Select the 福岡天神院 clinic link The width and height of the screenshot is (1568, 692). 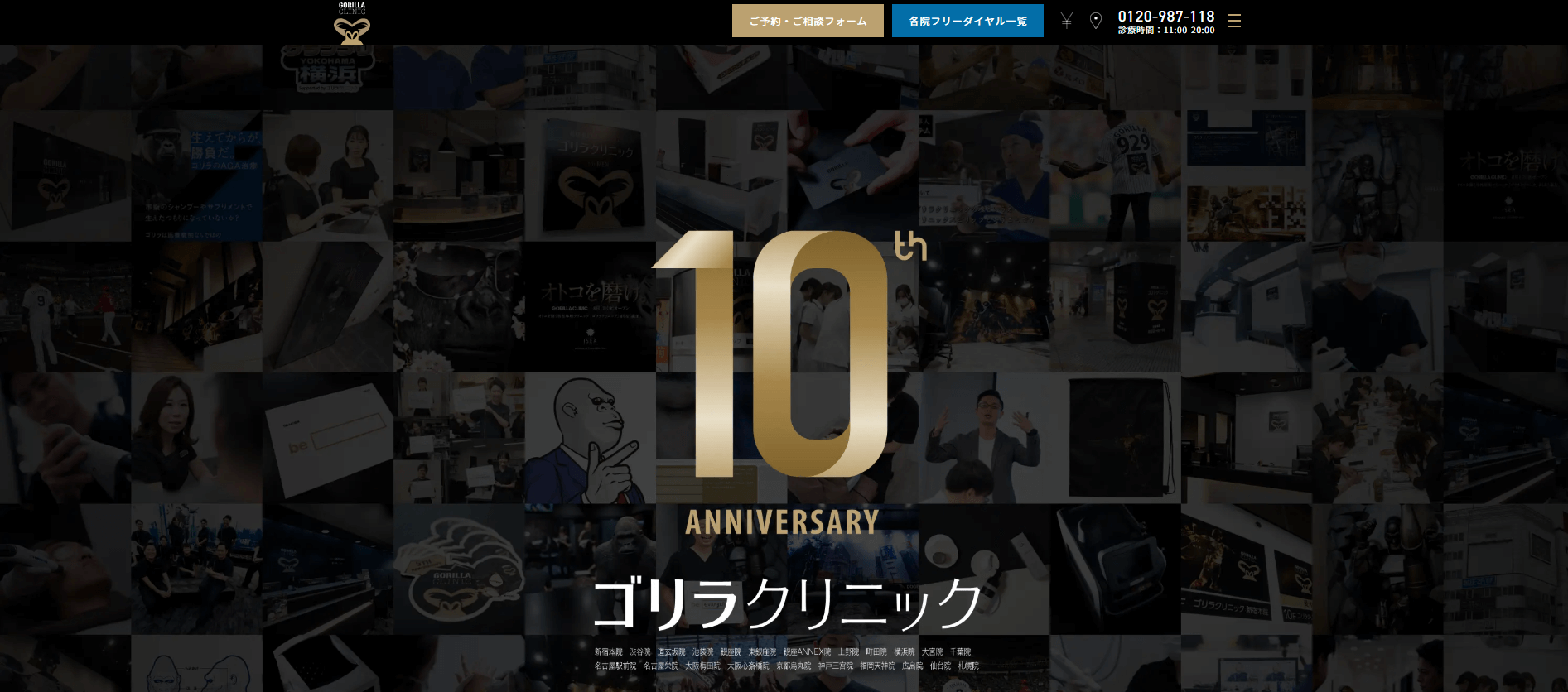pos(877,666)
